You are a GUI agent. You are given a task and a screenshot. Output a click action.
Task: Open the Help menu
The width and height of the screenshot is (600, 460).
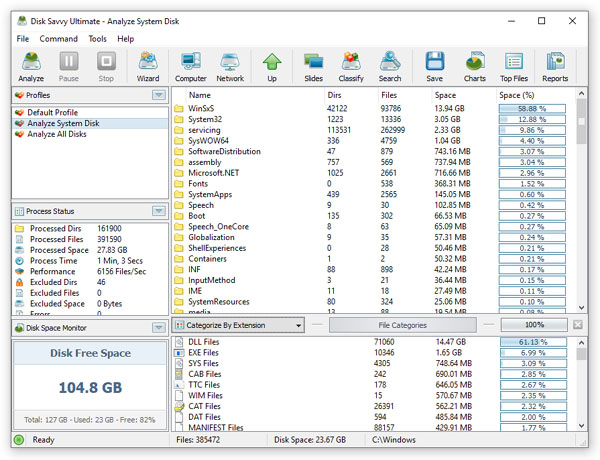click(x=126, y=39)
